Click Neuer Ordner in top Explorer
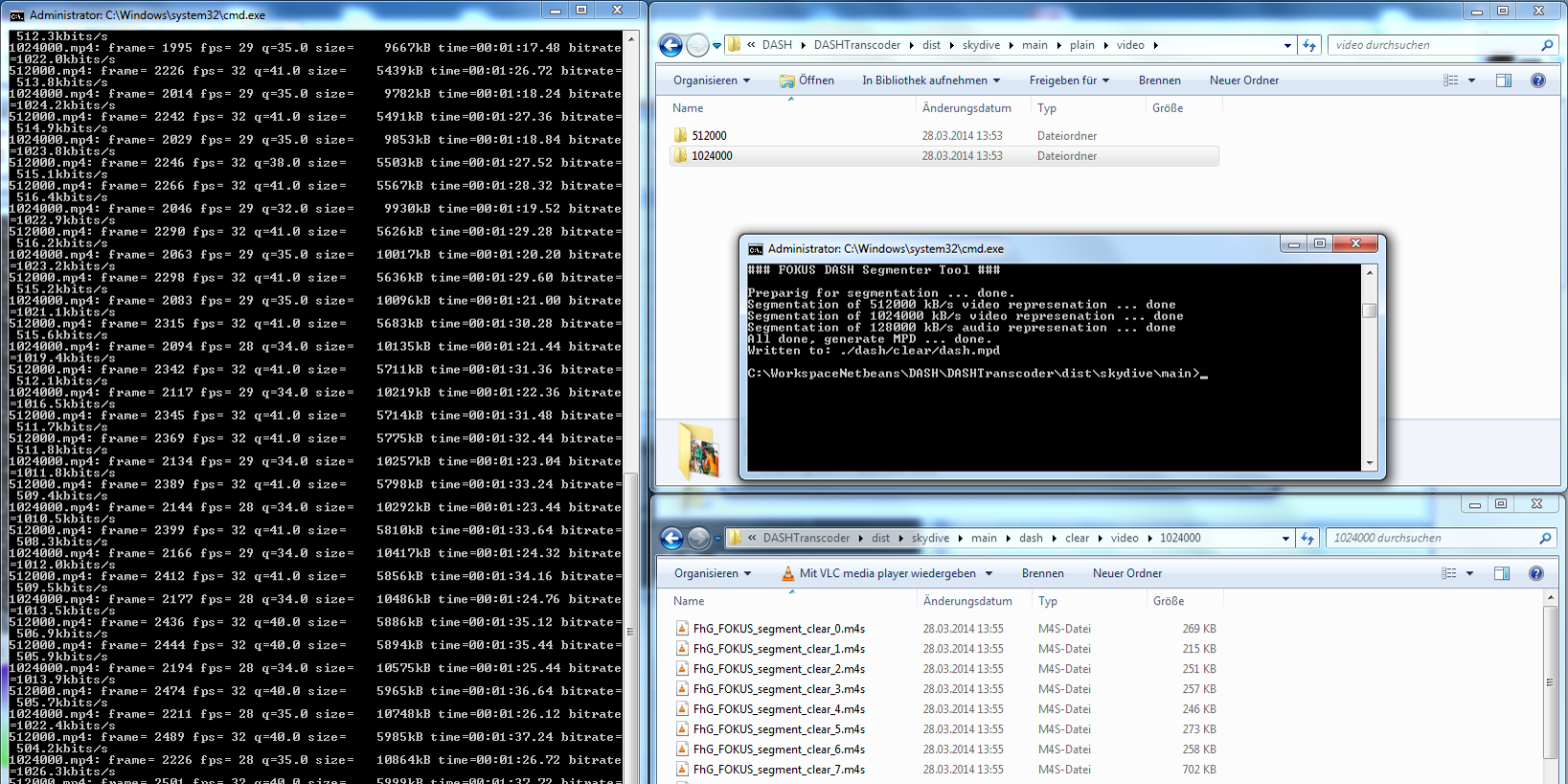Screen dimensions: 1568x784 click(x=1243, y=81)
